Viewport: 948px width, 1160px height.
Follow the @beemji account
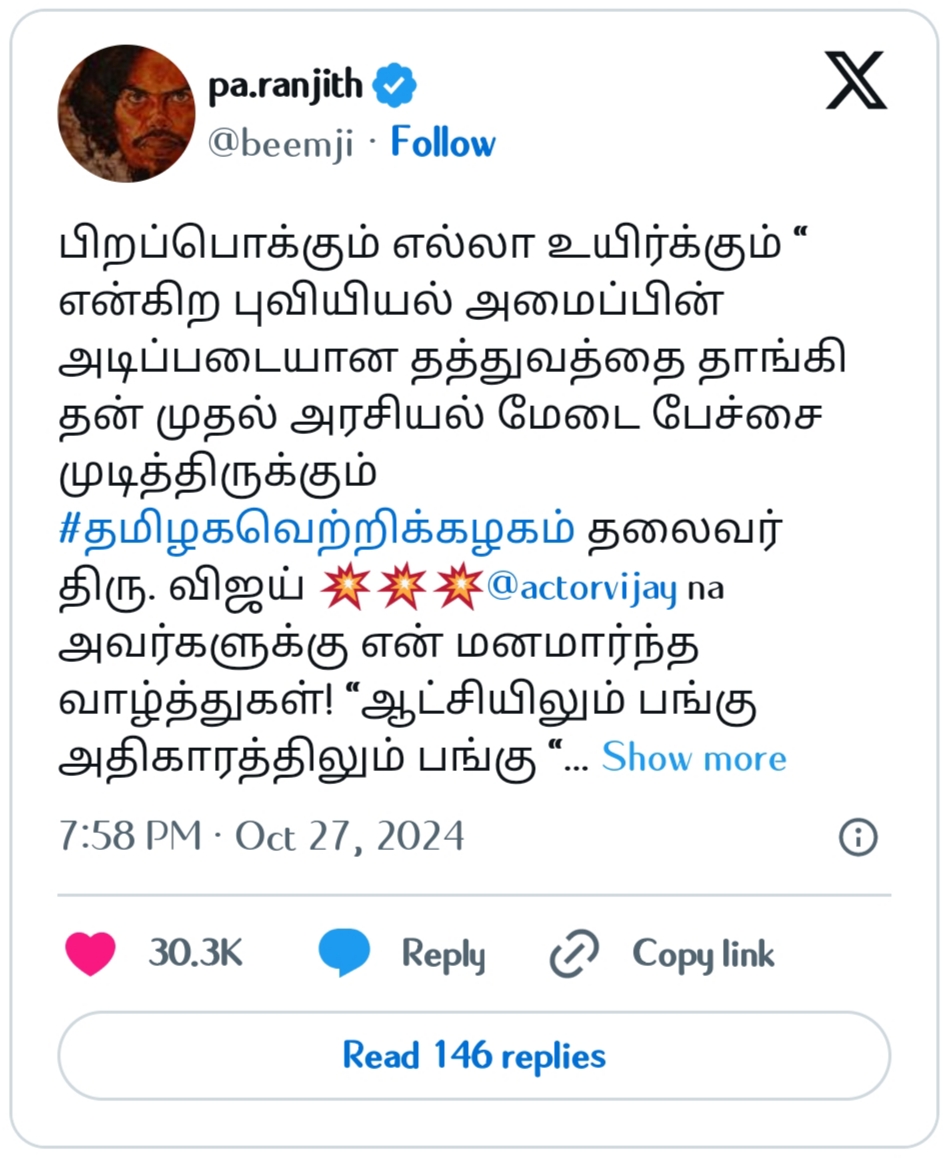pyautogui.click(x=443, y=142)
